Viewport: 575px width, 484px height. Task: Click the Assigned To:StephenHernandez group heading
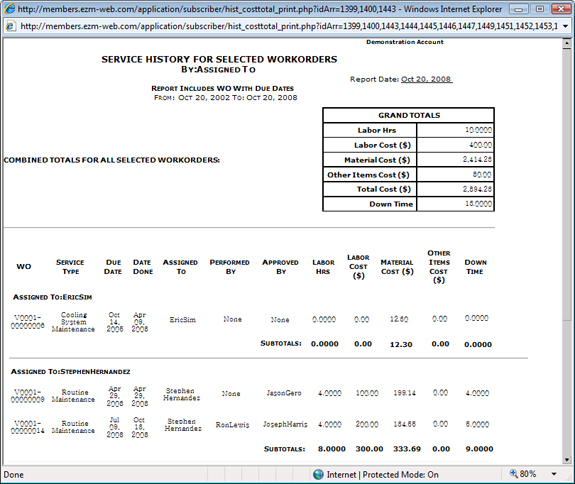70,371
